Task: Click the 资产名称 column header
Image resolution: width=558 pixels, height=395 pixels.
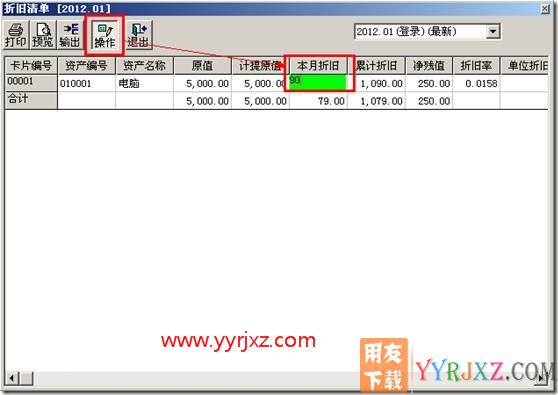Action: pyautogui.click(x=144, y=65)
